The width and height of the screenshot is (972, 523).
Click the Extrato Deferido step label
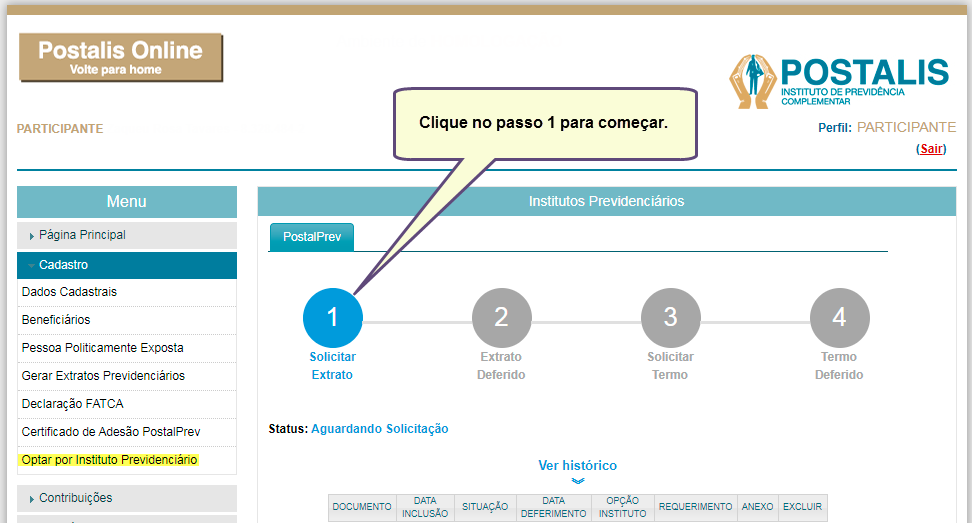click(x=501, y=366)
